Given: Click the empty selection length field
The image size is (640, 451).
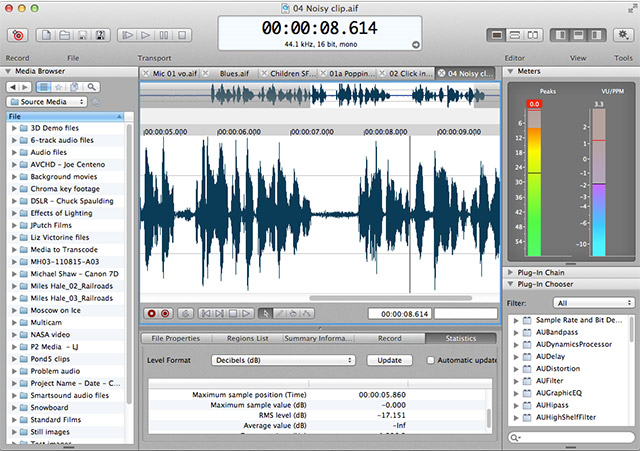Looking at the screenshot, I should tap(466, 314).
